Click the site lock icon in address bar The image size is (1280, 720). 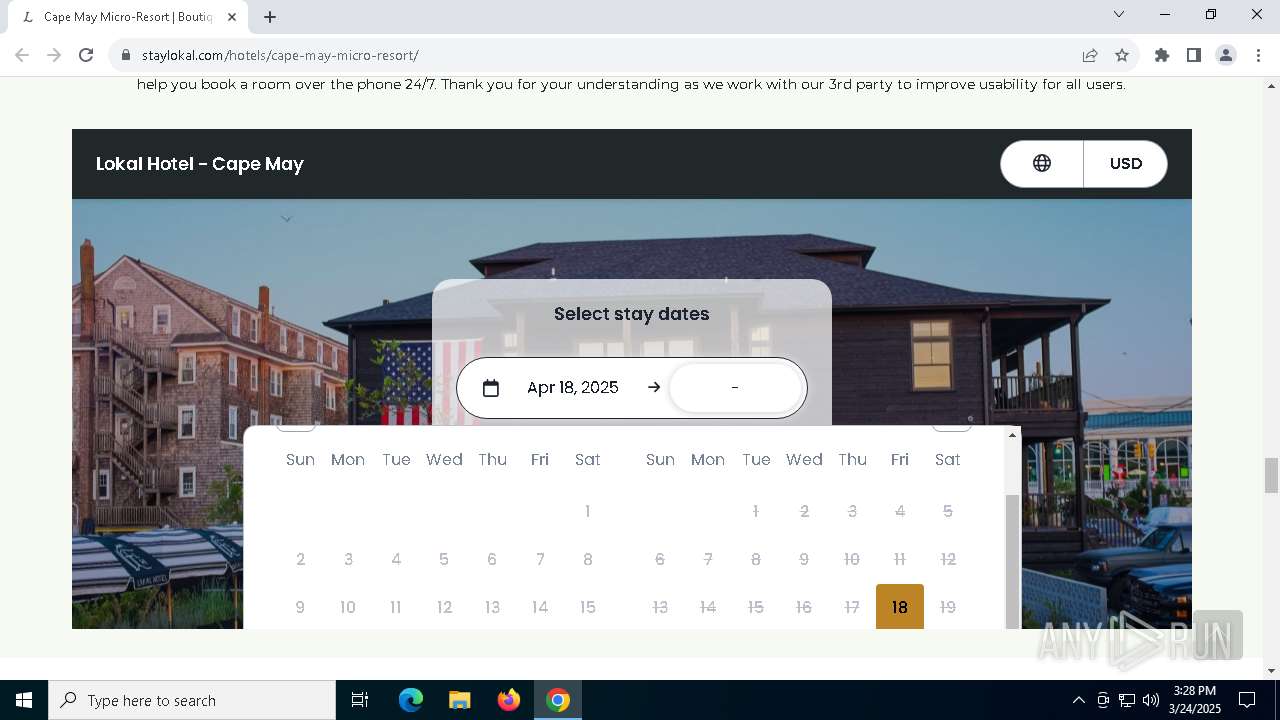126,55
